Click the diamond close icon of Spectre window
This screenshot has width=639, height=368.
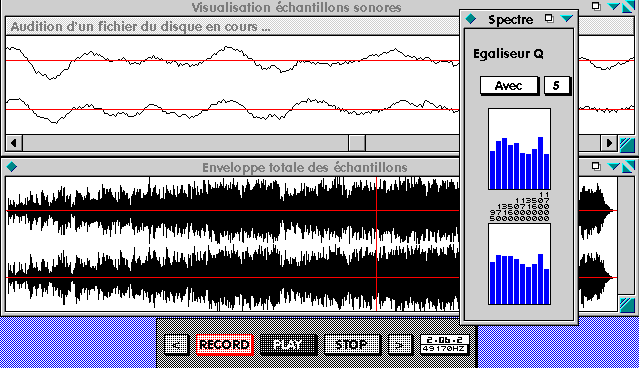coord(471,19)
